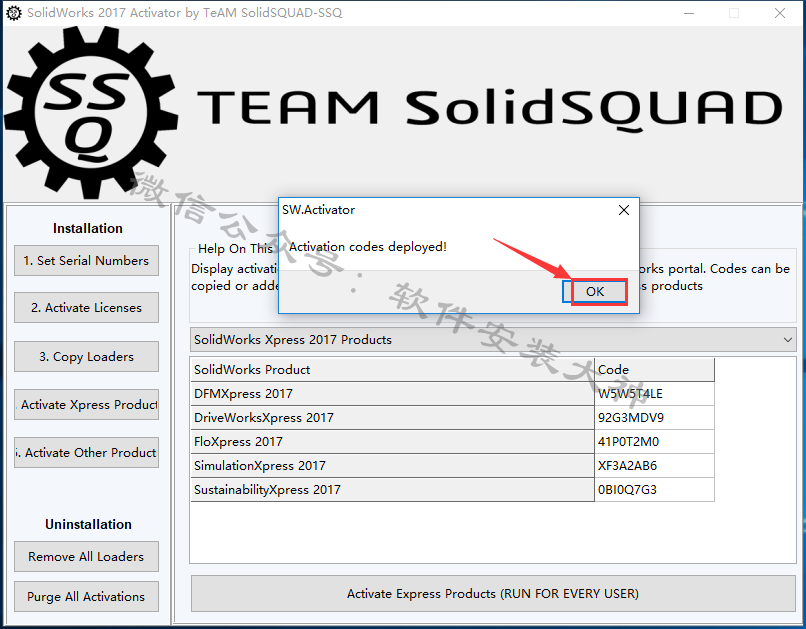
Task: Minimize the SolidWorks Activator window
Action: point(689,13)
